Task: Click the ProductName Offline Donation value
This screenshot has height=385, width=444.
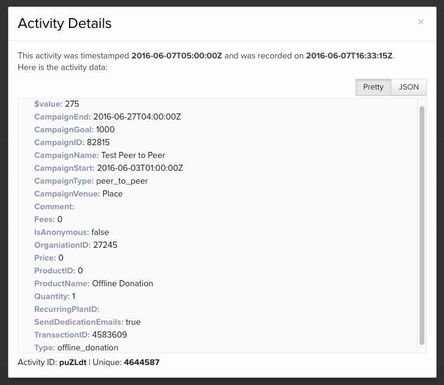Action: 123,284
